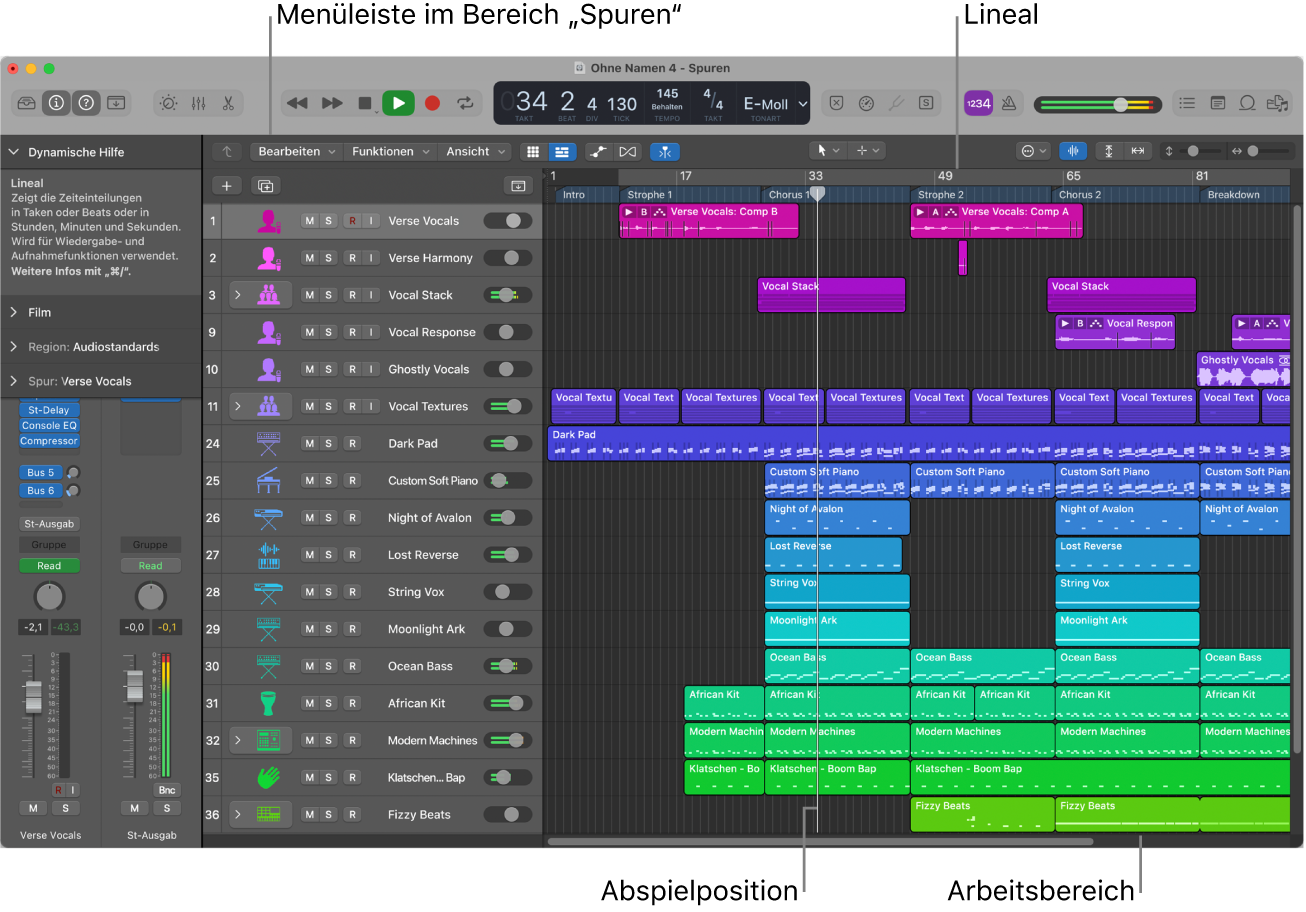Open the Ansicht menu
This screenshot has width=1306, height=912.
point(475,151)
